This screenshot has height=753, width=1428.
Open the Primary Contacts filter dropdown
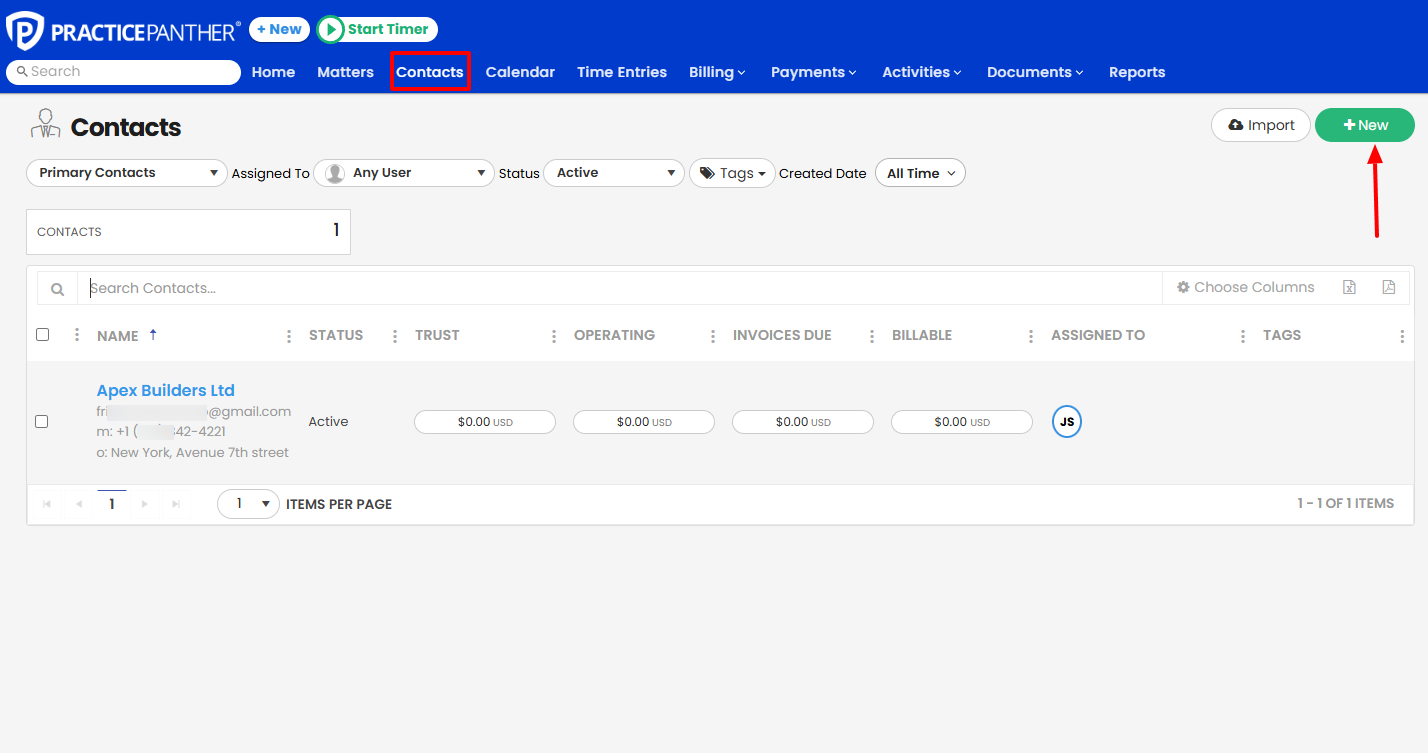(x=126, y=172)
